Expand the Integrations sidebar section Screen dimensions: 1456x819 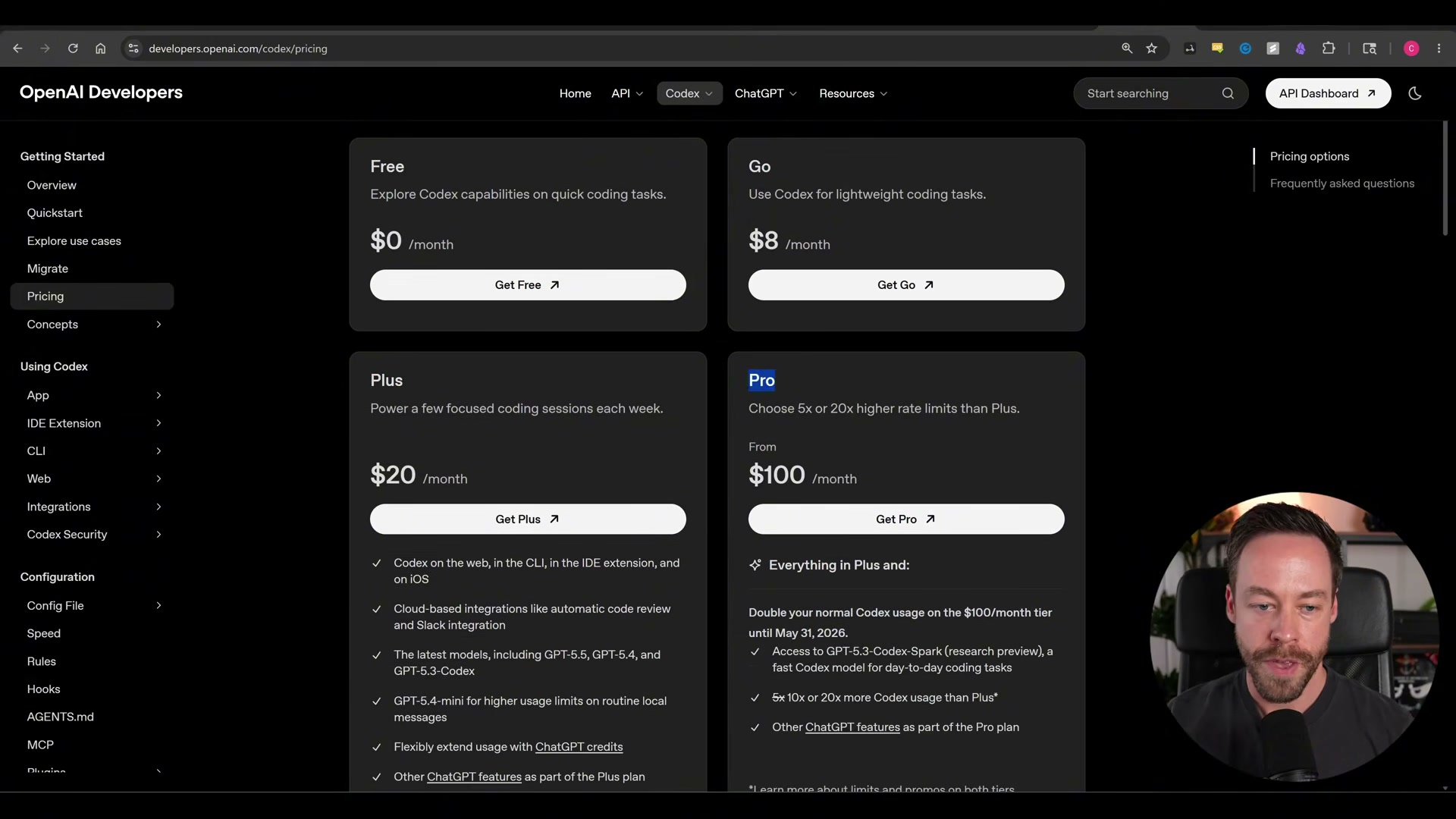click(158, 507)
